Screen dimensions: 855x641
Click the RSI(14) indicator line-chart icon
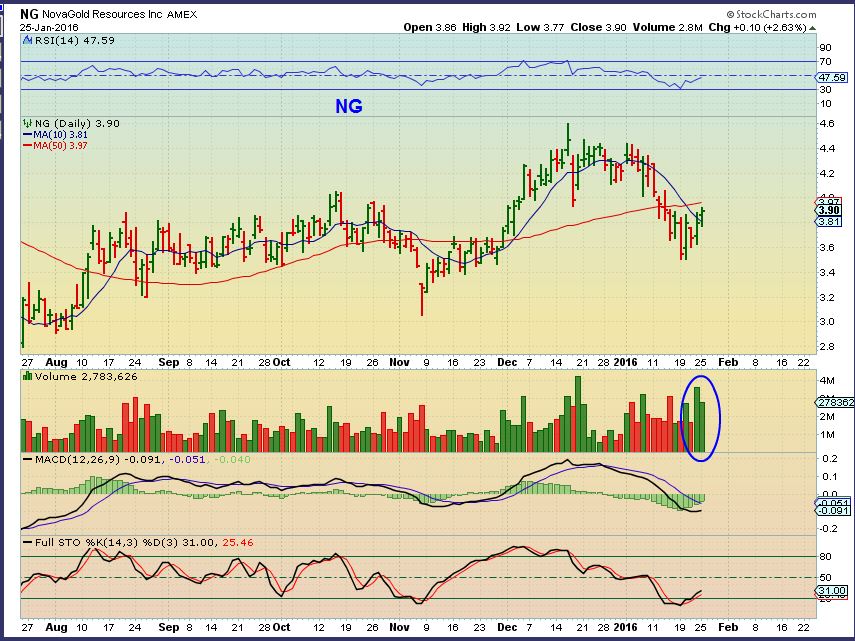[x=27, y=40]
